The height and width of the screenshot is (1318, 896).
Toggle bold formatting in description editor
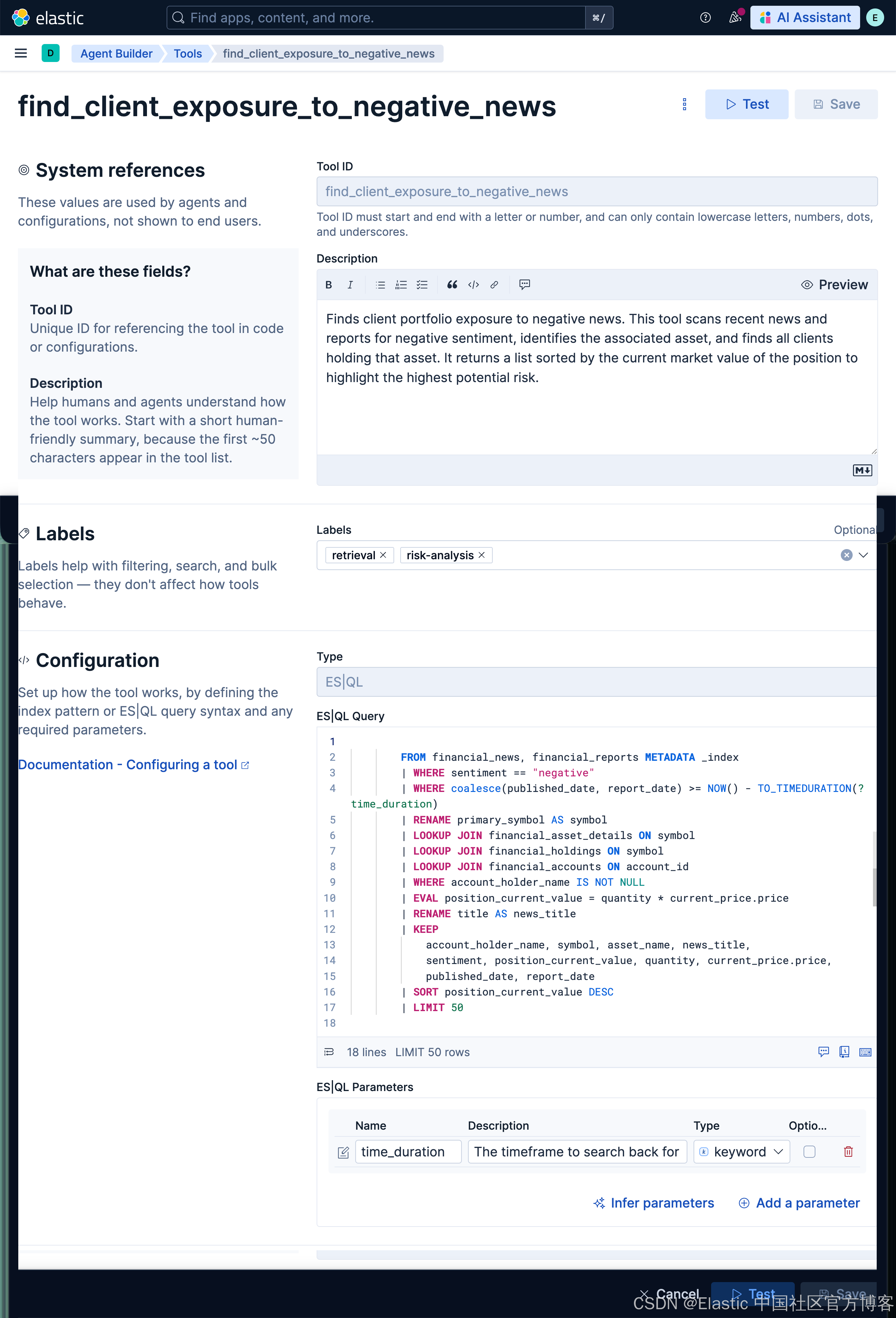pyautogui.click(x=328, y=285)
